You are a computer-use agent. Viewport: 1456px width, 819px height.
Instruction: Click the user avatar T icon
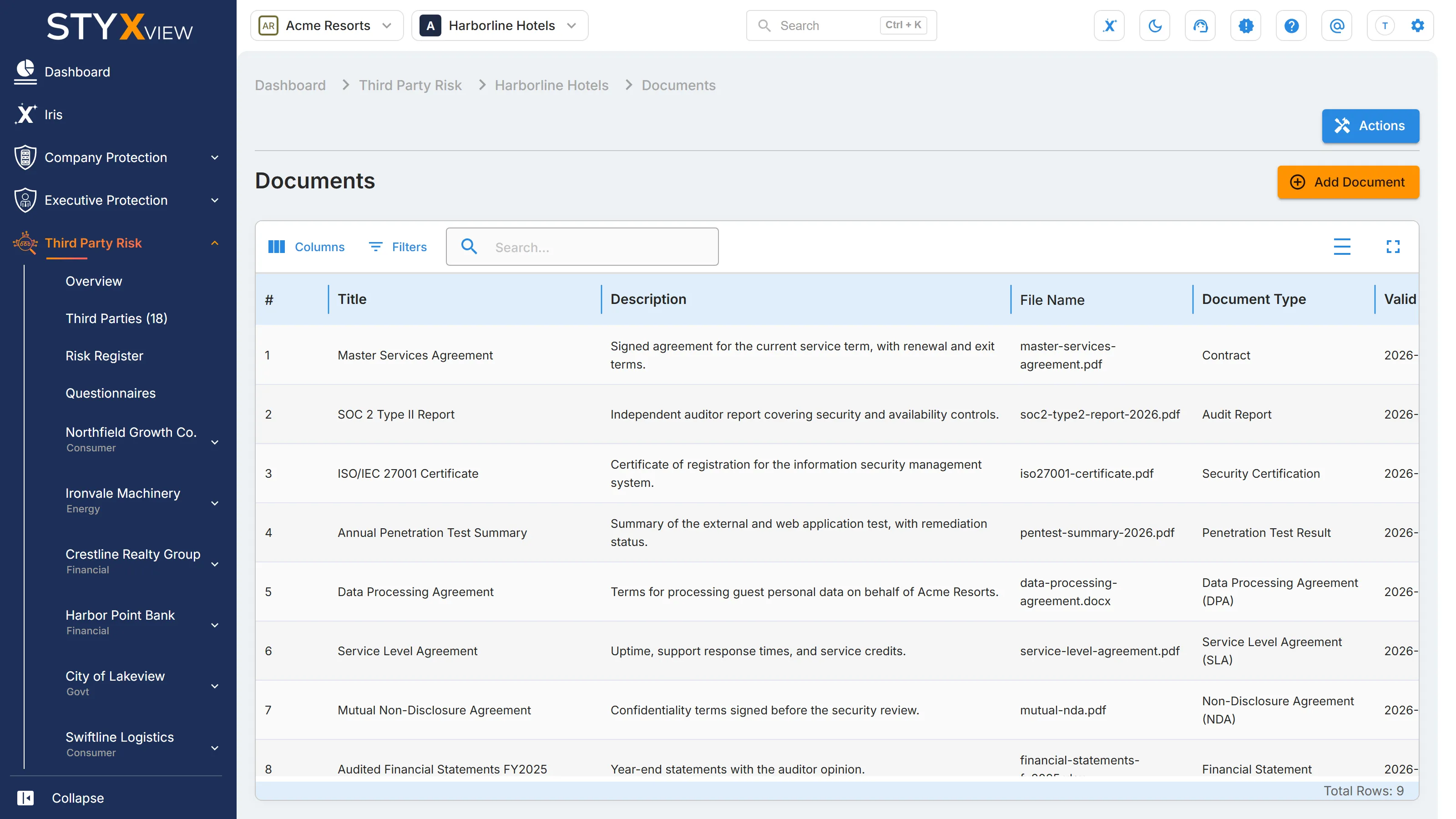1385,25
